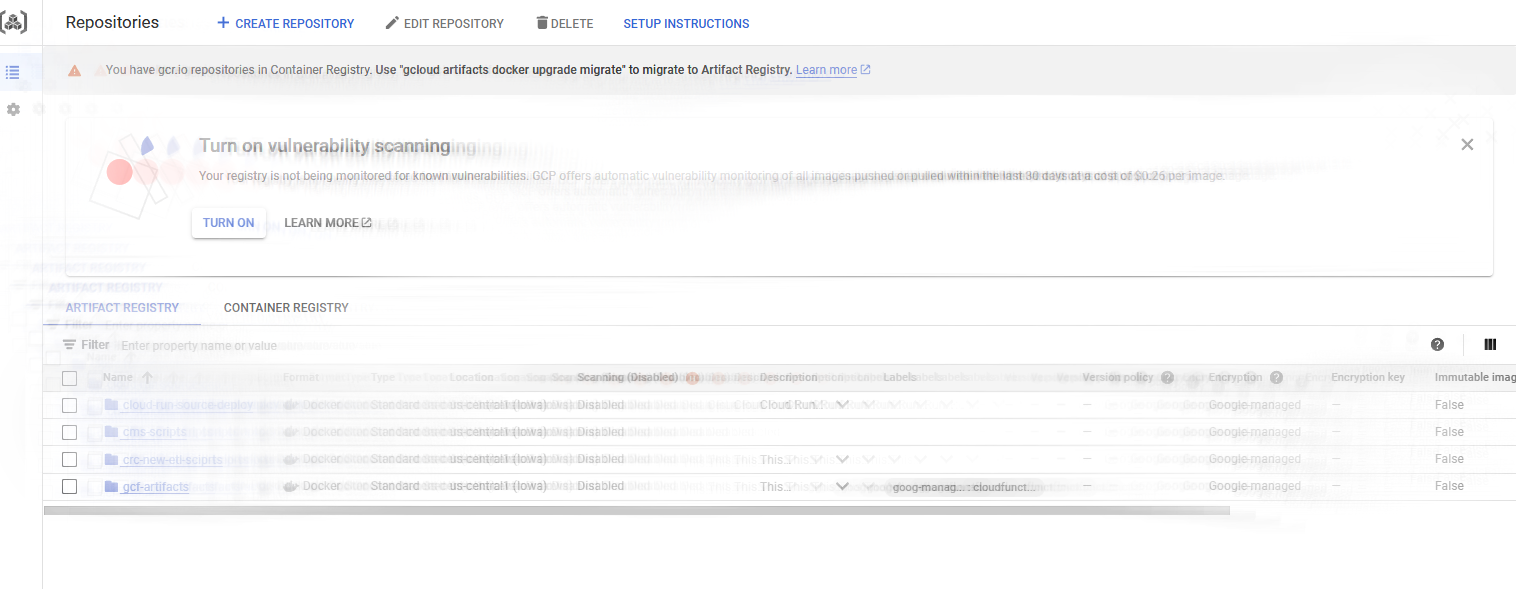1516x589 pixels.
Task: Click the horizontal table scrollbar
Action: [x=636, y=510]
